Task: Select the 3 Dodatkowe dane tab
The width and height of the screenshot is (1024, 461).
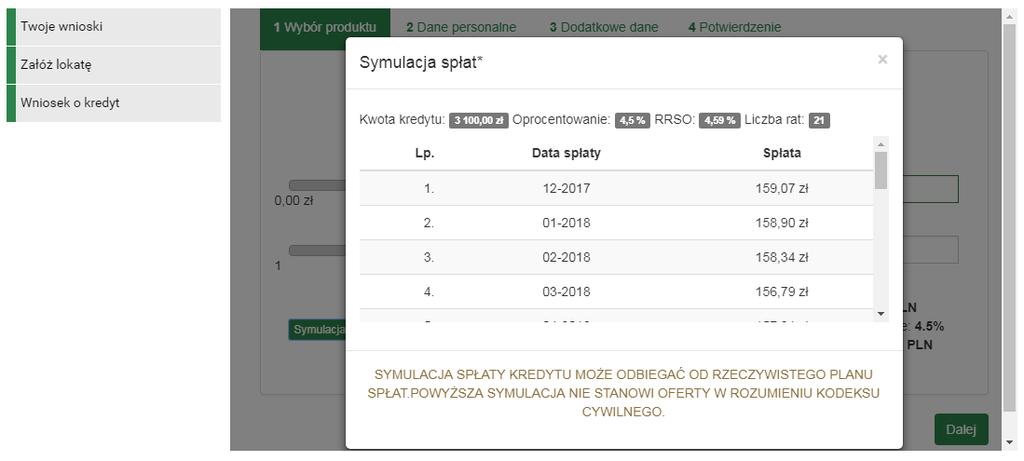Action: 603,27
